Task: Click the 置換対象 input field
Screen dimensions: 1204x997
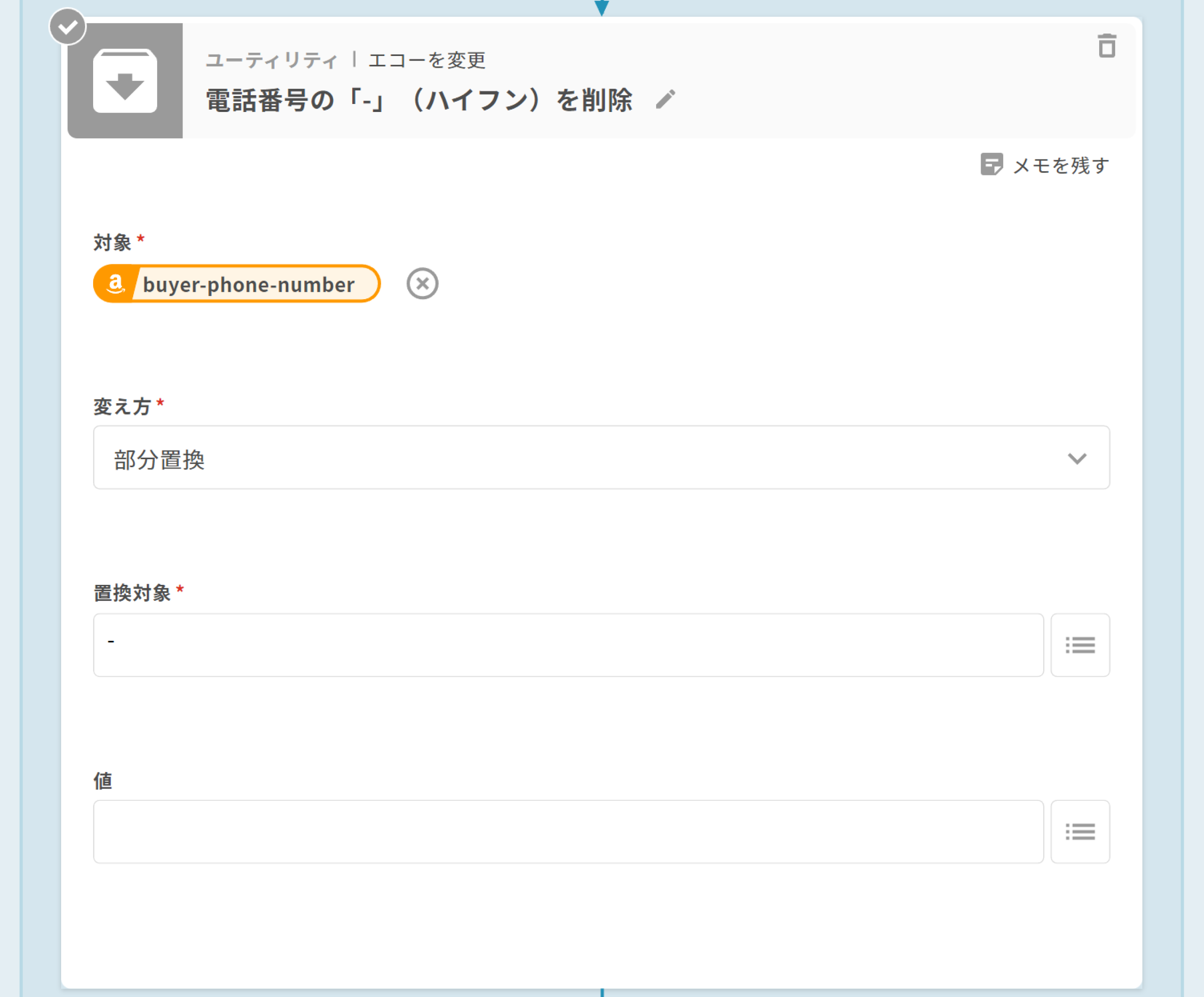Action: 568,645
